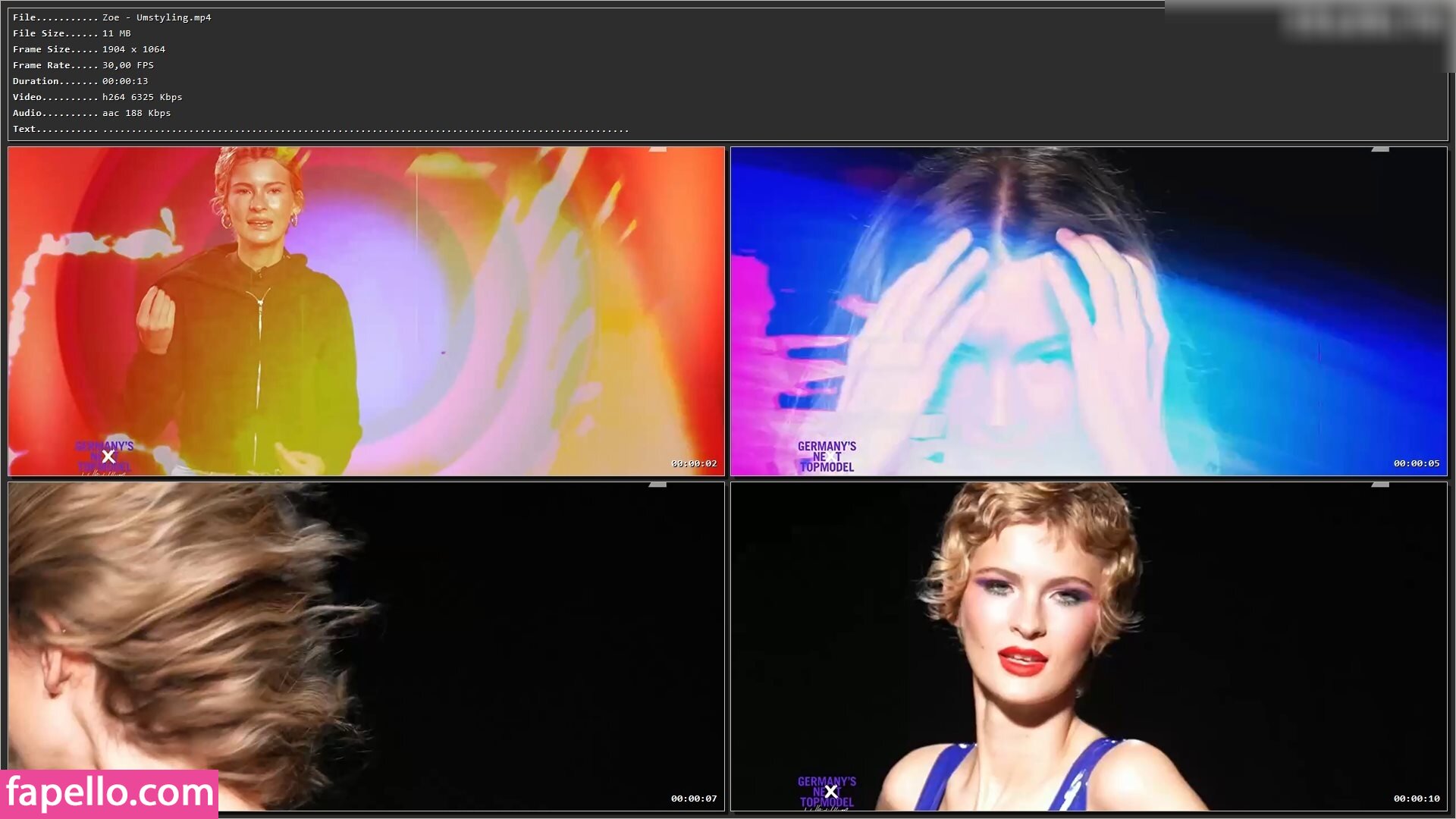Select the hair close-up thumbnail at 00:00:07
Viewport: 1456px width, 819px height.
[x=366, y=646]
